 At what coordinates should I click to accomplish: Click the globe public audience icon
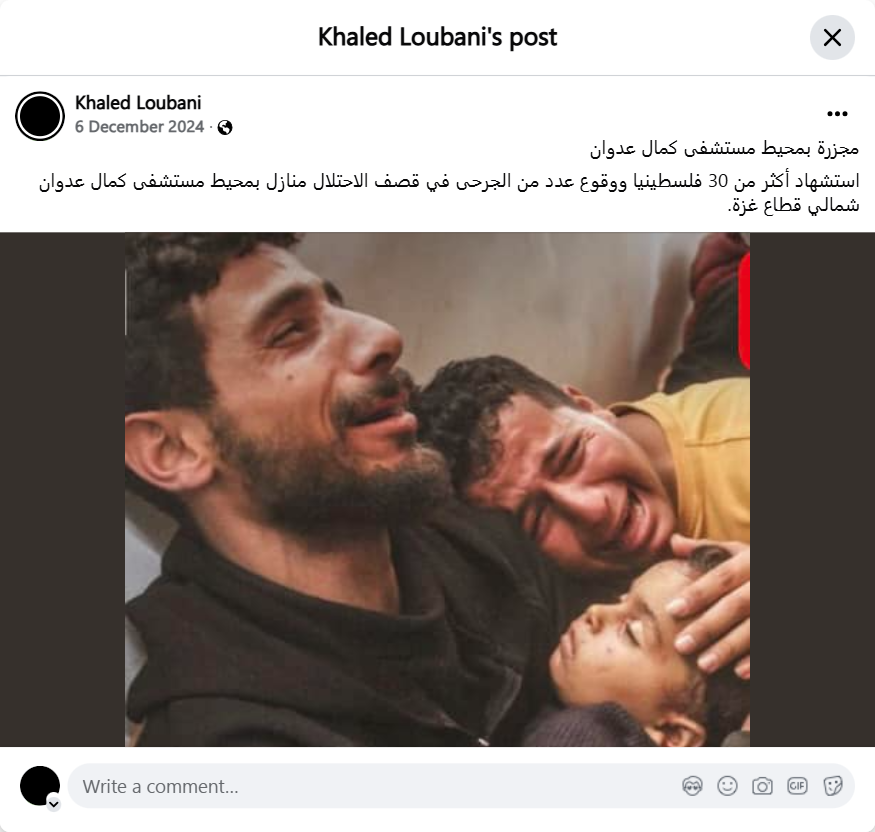(x=225, y=128)
